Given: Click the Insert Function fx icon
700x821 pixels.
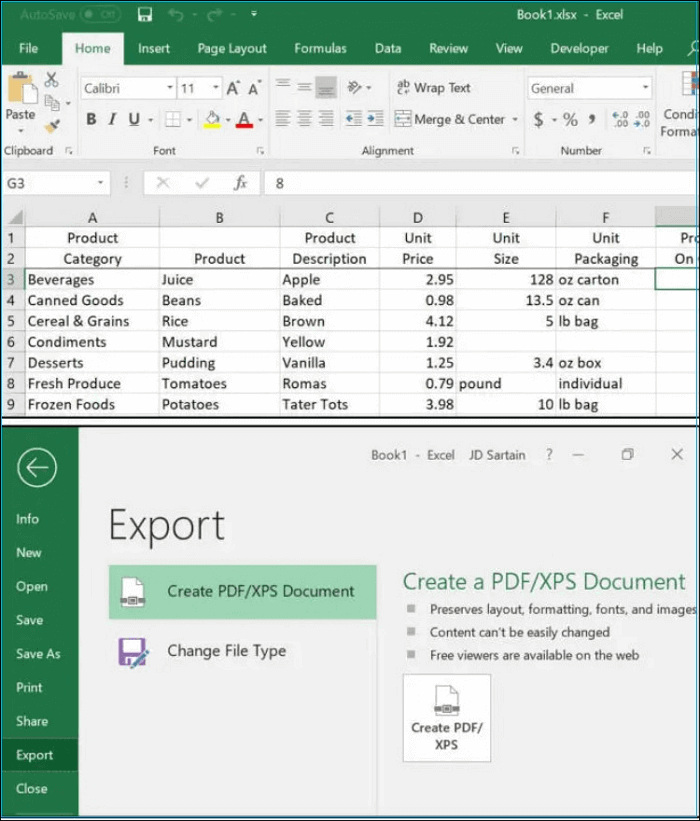Looking at the screenshot, I should point(240,183).
